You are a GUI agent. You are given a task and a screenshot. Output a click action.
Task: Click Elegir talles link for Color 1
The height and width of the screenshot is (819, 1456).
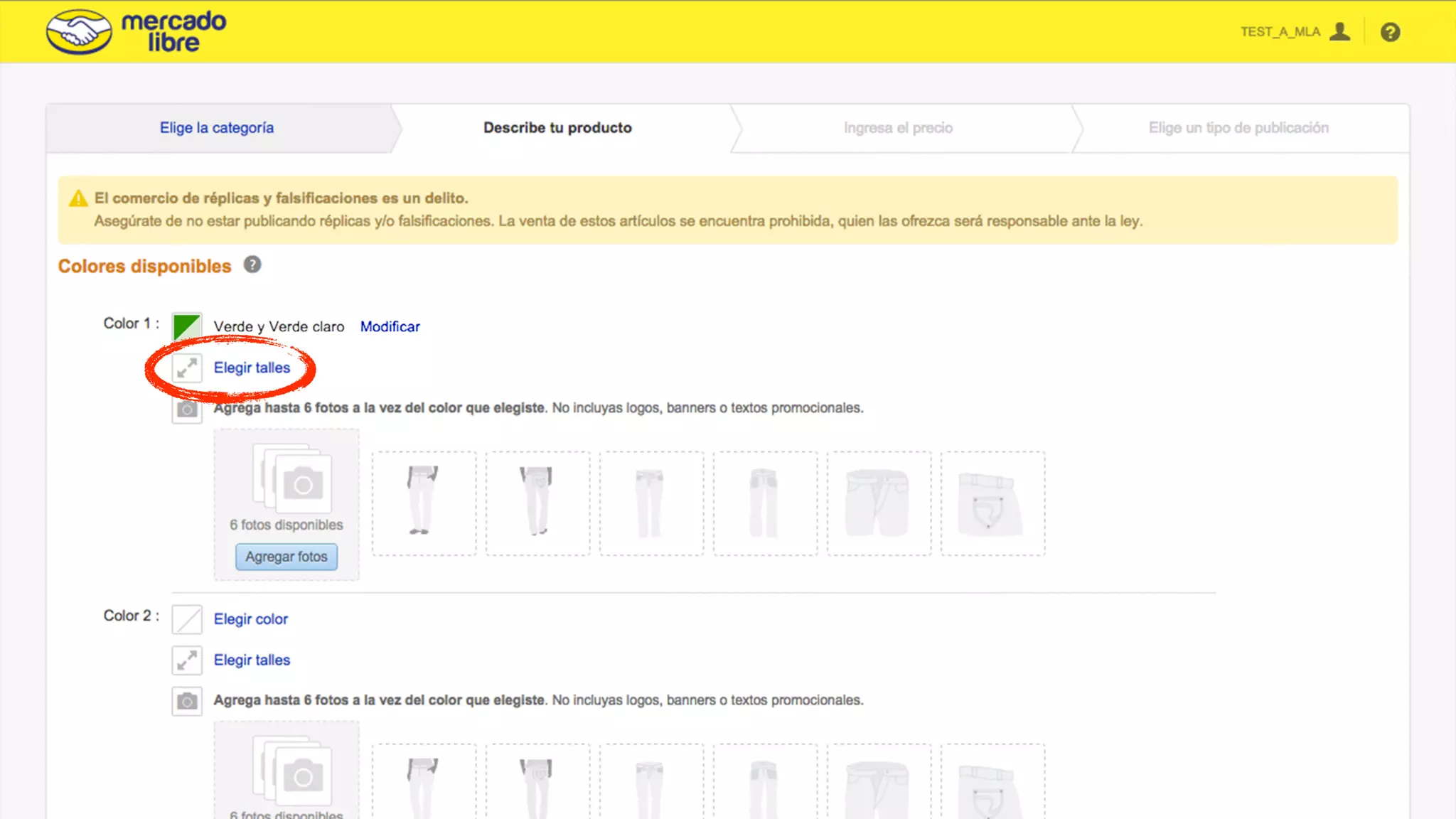click(x=252, y=368)
